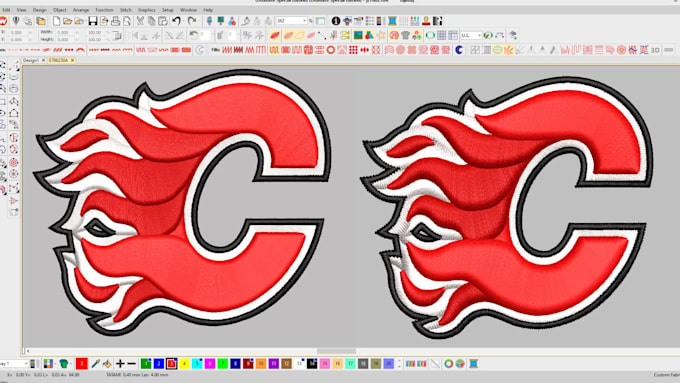Select the arc-shaped outline stitch icon

pyautogui.click(x=80, y=50)
